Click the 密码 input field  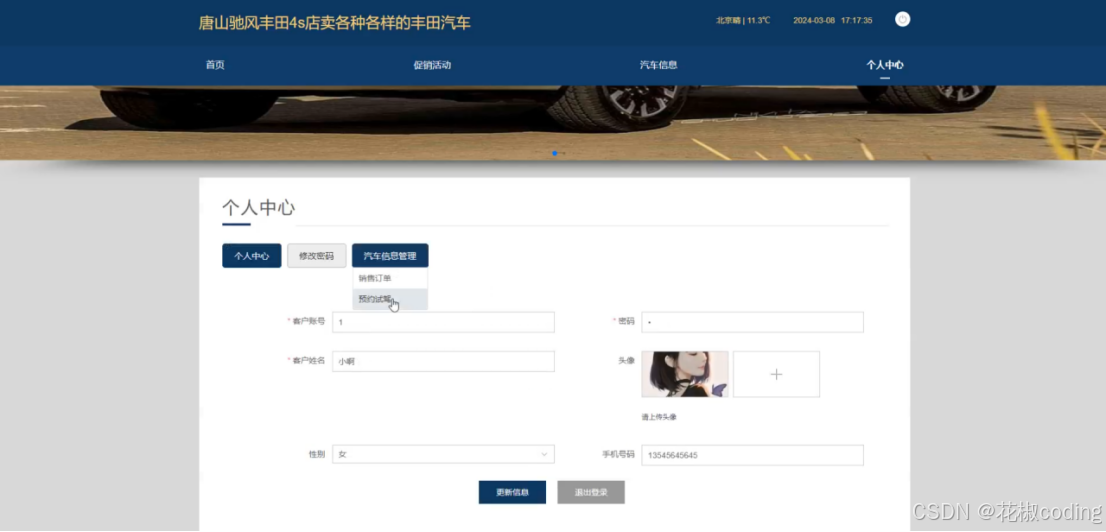click(x=752, y=322)
